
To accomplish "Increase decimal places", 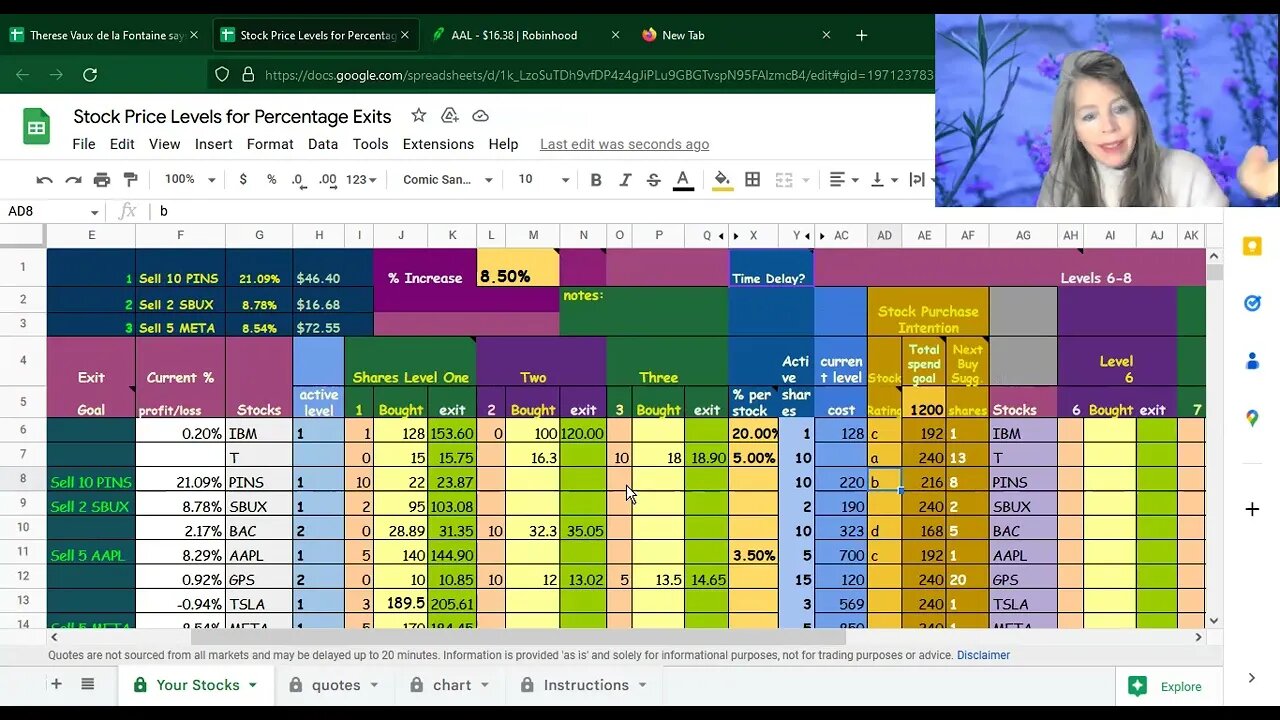I will (x=327, y=180).
